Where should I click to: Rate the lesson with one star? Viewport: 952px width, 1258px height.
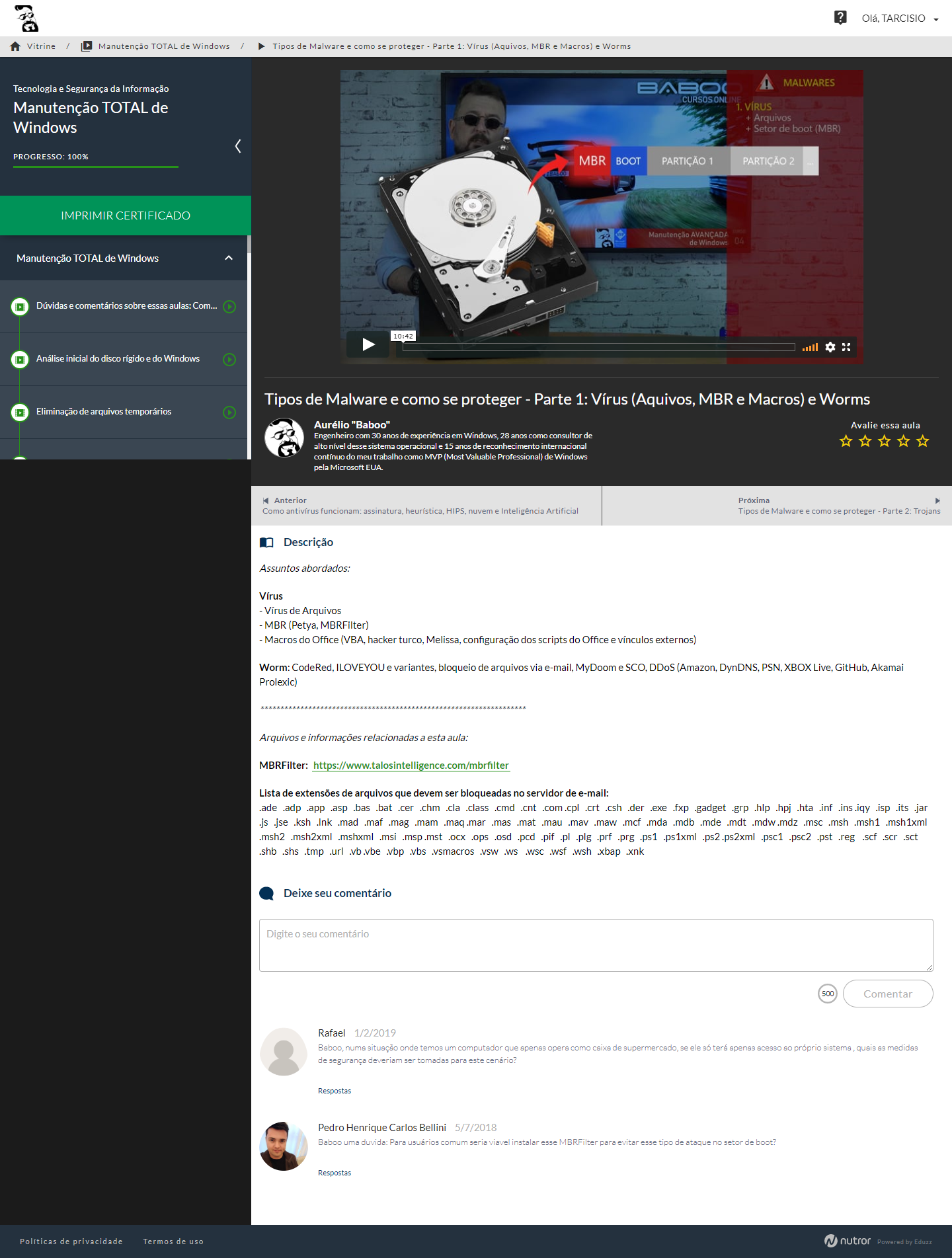pos(846,441)
